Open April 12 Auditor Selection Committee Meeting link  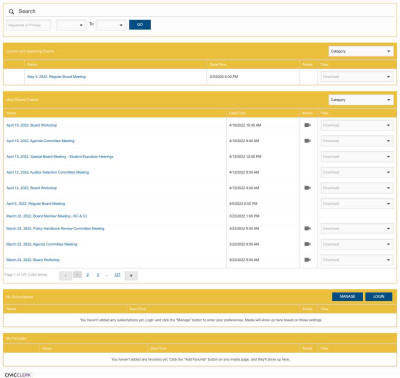click(48, 172)
